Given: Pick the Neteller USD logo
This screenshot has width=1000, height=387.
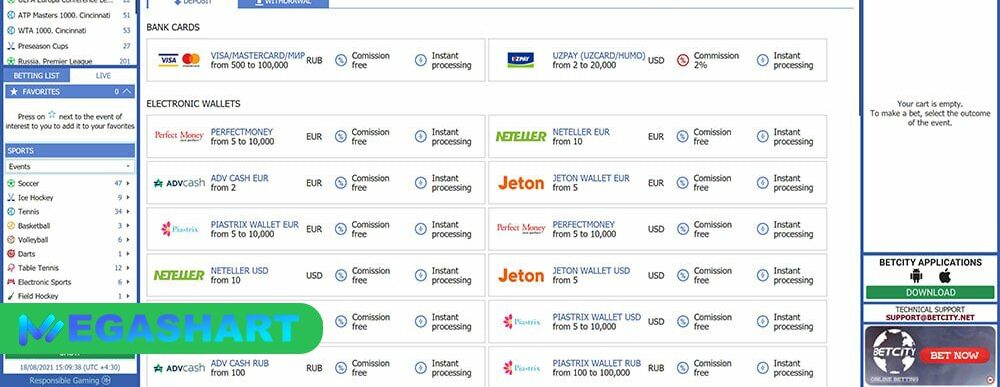Looking at the screenshot, I should [x=179, y=275].
